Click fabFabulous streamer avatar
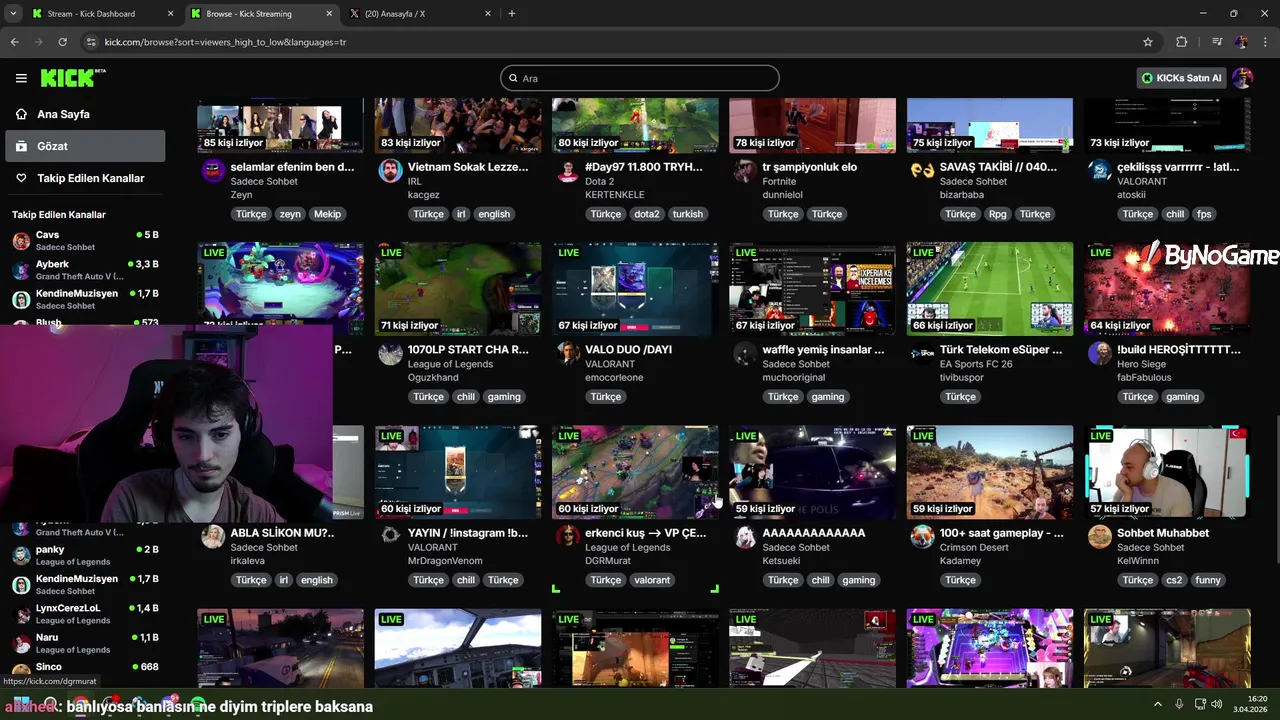Viewport: 1280px width, 720px height. [1100, 353]
